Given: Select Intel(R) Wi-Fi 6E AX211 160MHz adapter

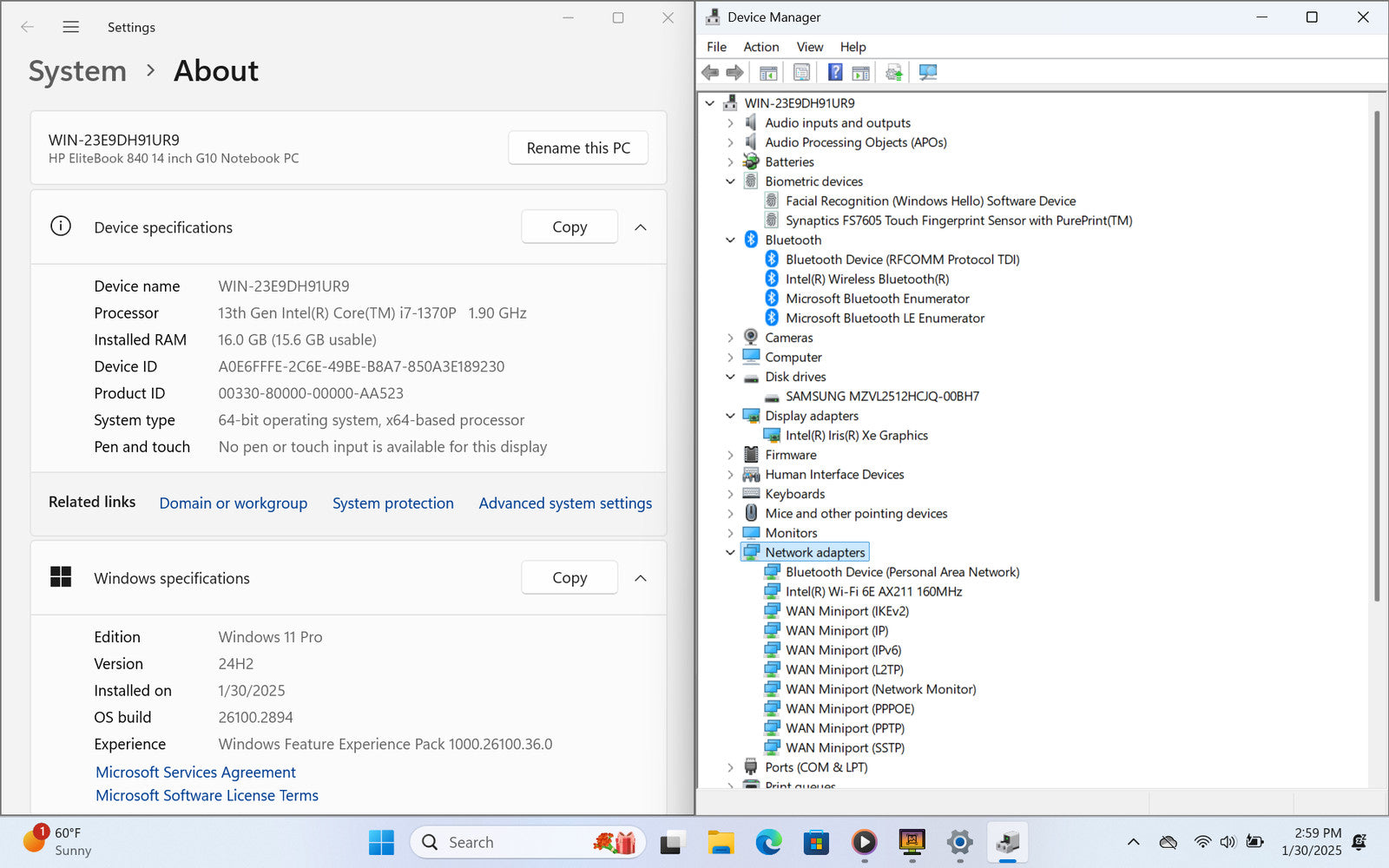Looking at the screenshot, I should tap(873, 592).
